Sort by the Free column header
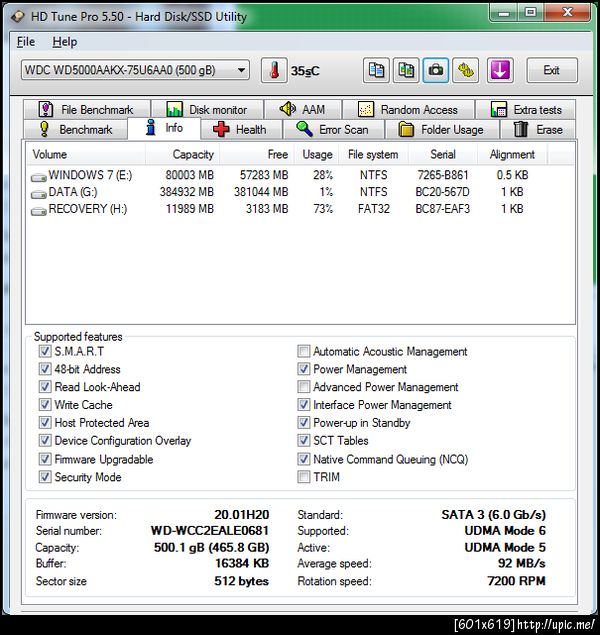The image size is (600, 635). pos(257,154)
